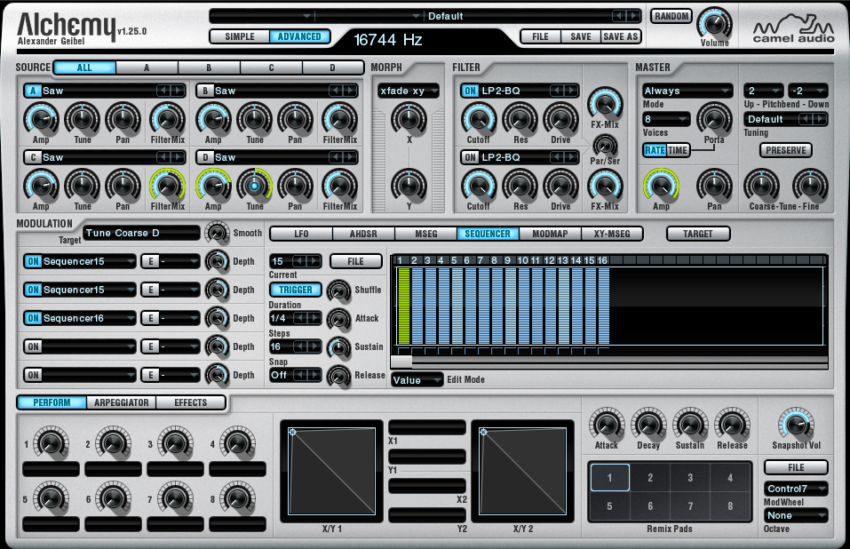The image size is (850, 549).
Task: Click Perform knob 6
Action: click(113, 498)
